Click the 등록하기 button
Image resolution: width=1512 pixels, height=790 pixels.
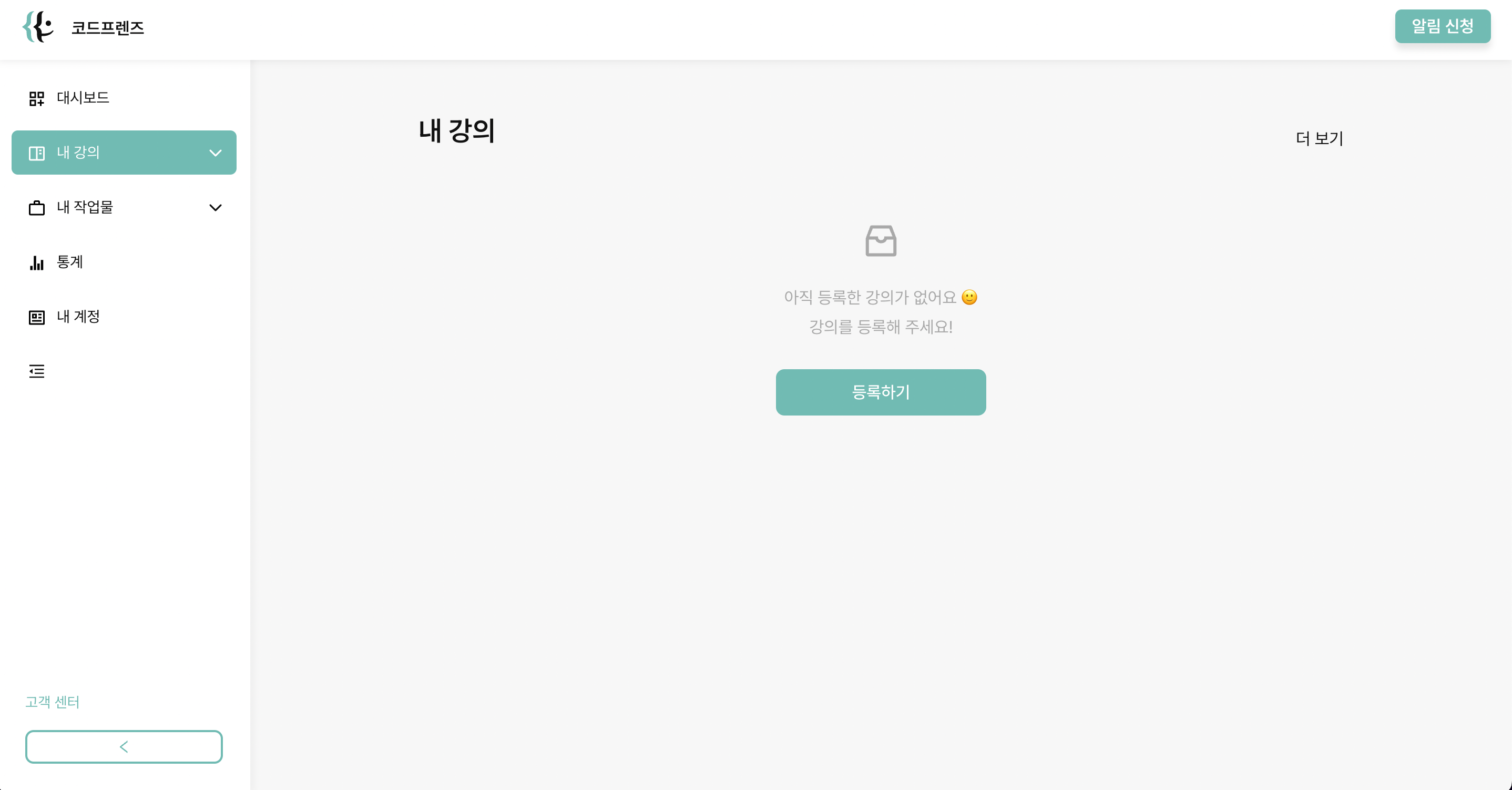pyautogui.click(x=881, y=392)
